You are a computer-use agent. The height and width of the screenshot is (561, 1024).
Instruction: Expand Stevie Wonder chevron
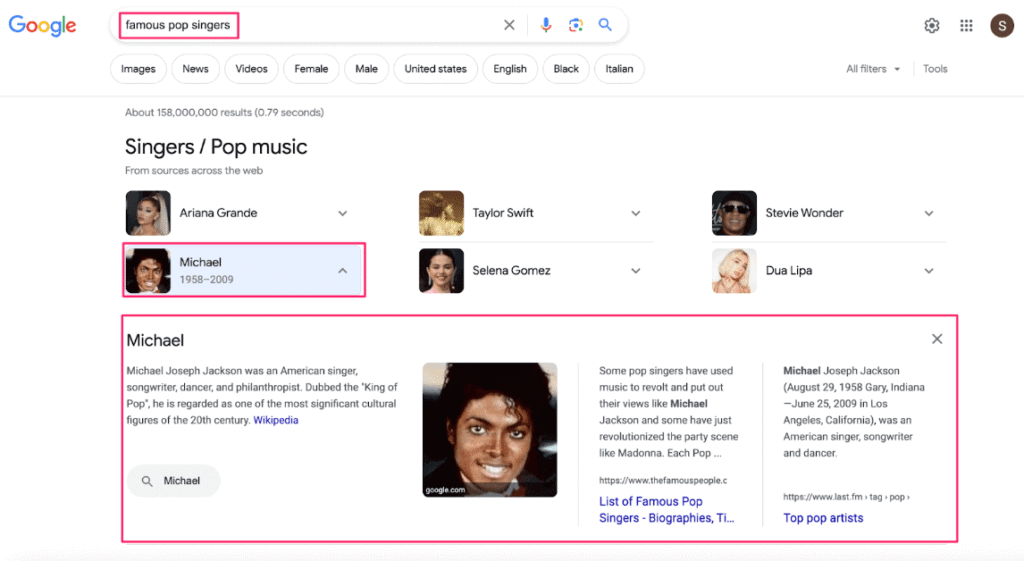(x=929, y=214)
